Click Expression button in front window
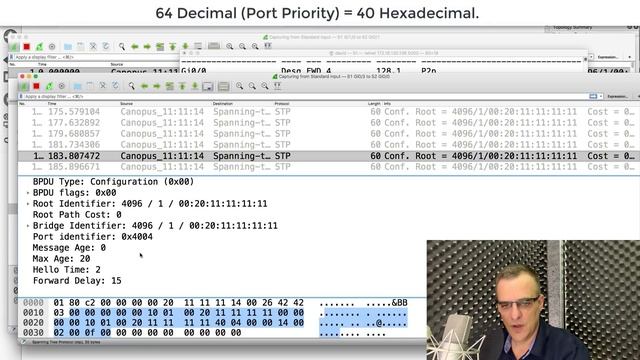 (x=618, y=97)
